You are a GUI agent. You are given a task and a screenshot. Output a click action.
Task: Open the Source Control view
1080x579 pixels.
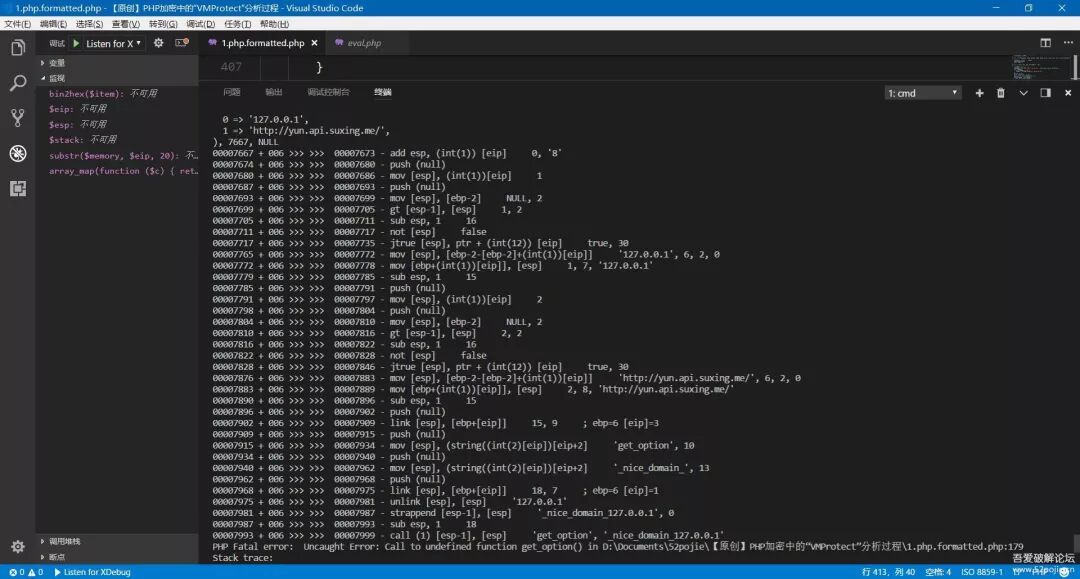18,118
